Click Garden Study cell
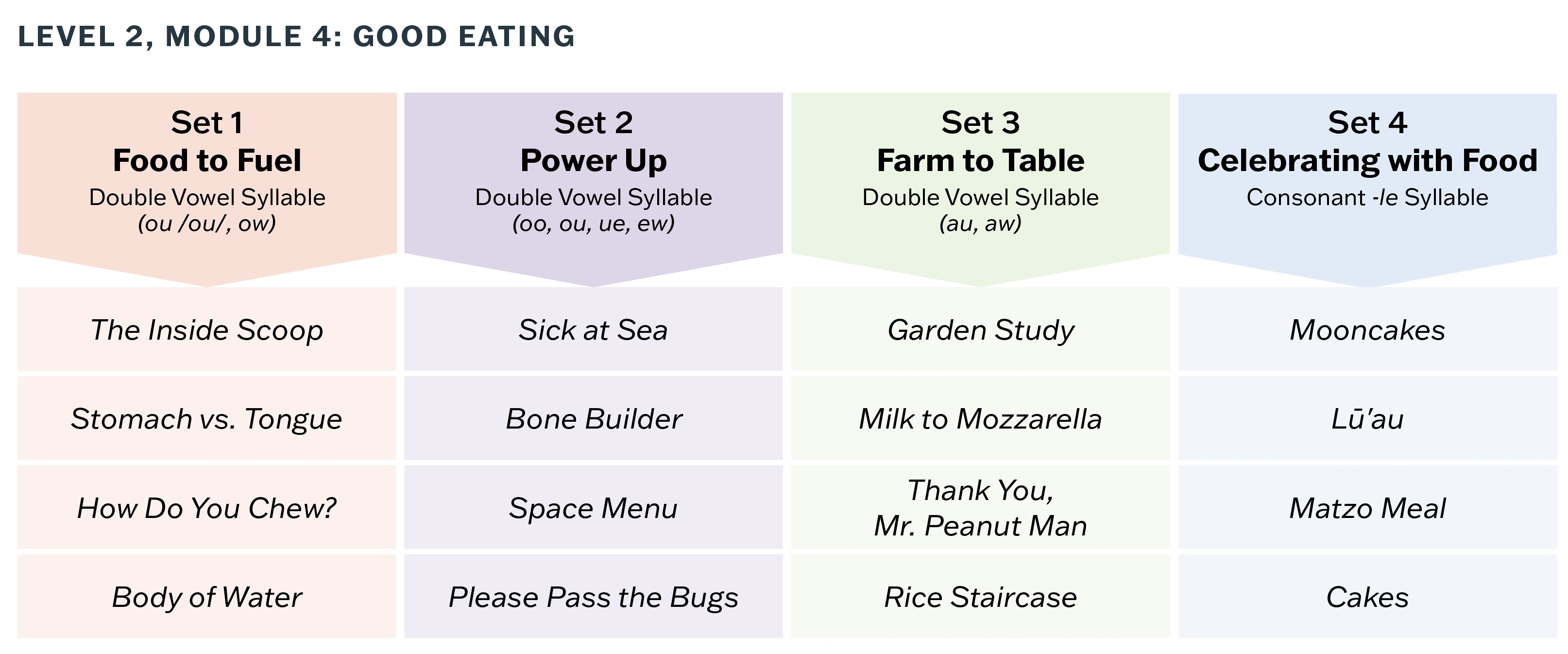1568x654 pixels. point(981,330)
